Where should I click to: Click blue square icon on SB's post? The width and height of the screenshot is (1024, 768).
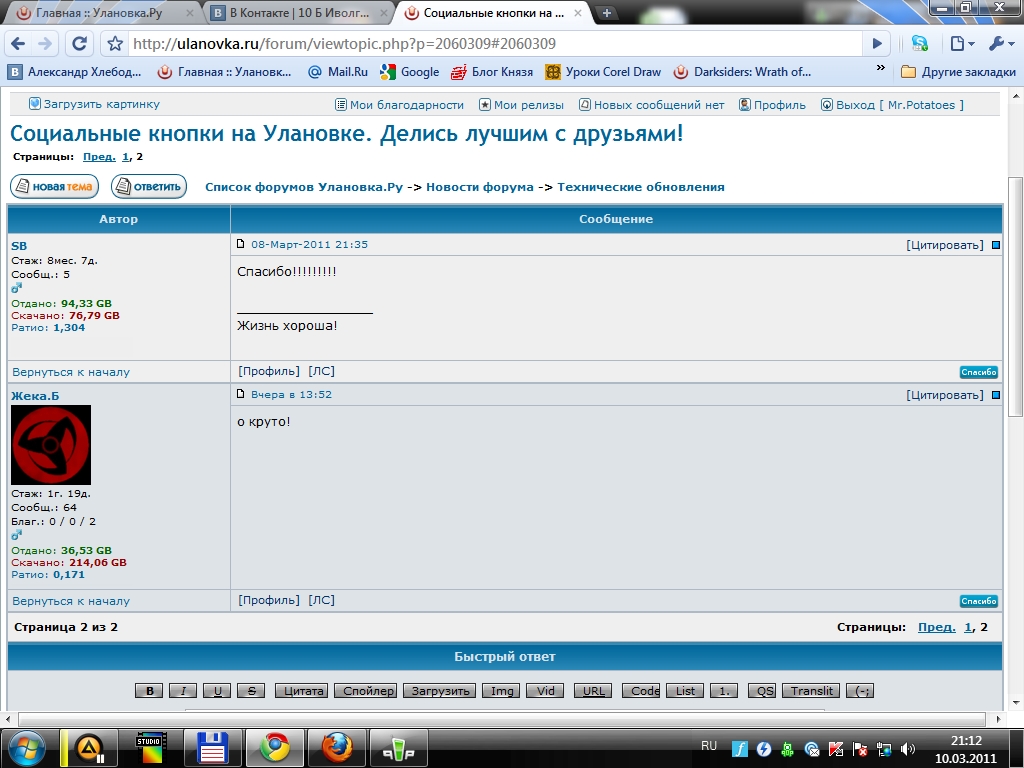996,245
